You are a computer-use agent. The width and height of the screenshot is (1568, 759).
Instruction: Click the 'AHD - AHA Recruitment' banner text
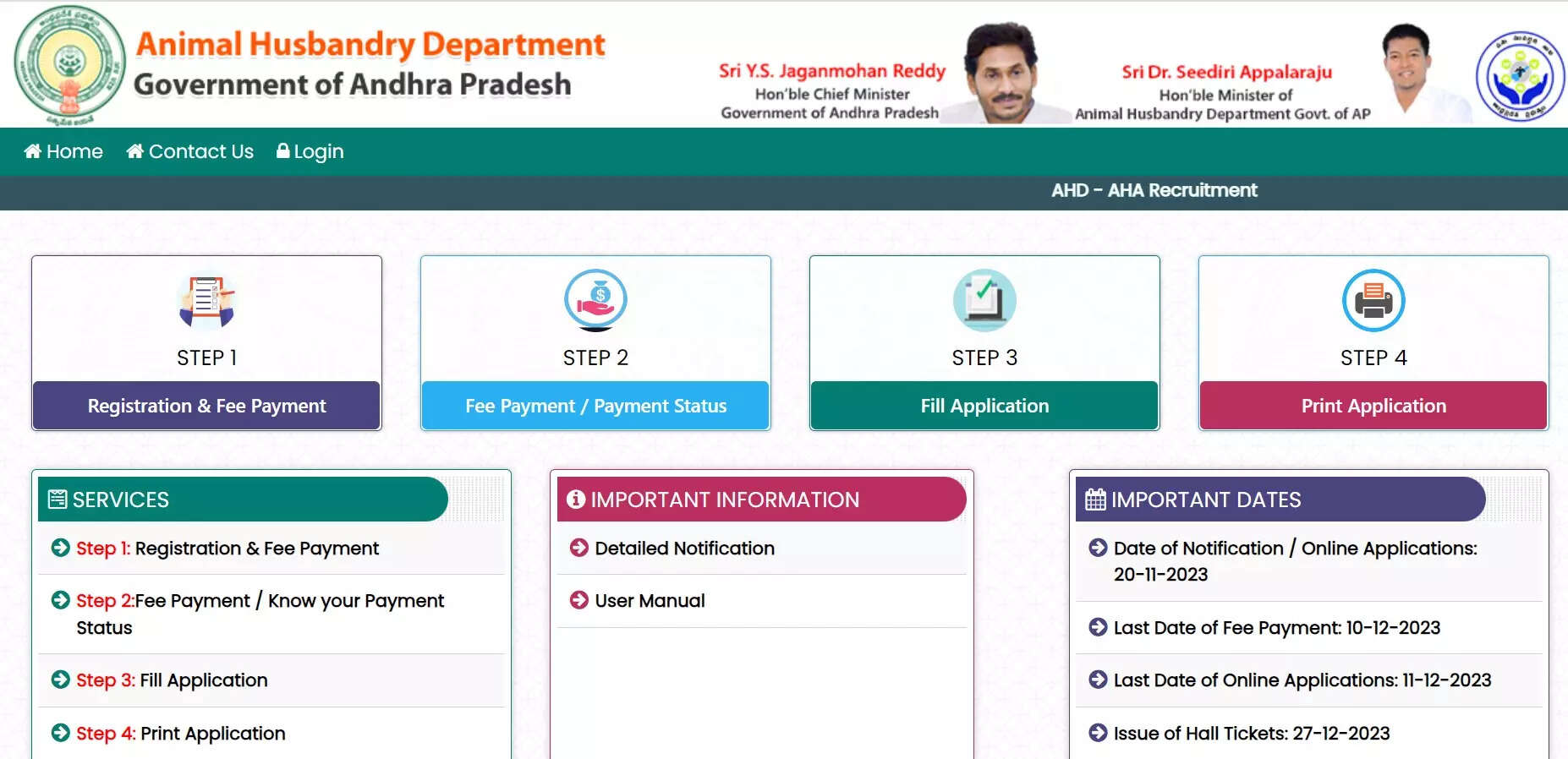point(1154,190)
